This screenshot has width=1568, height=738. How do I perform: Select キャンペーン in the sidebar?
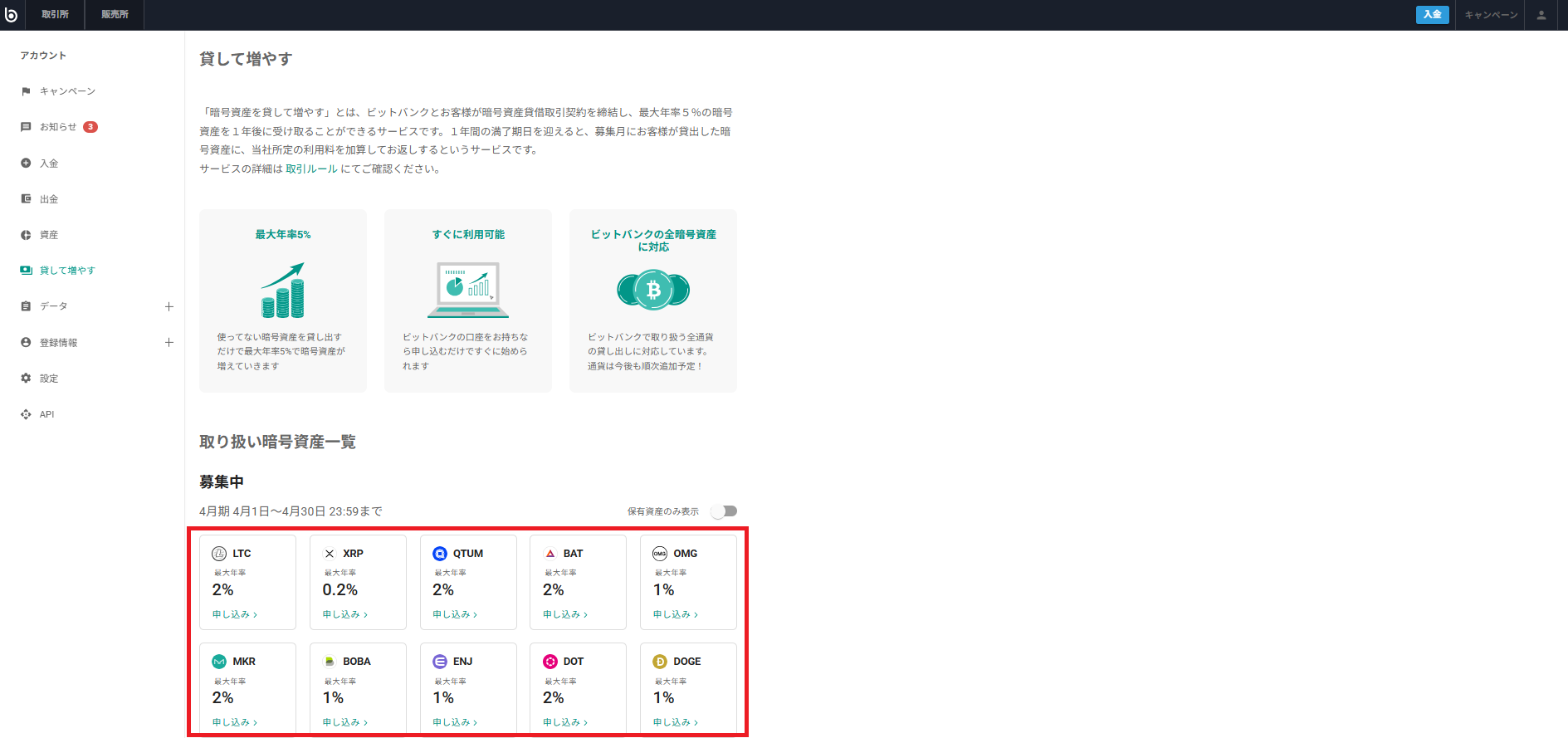coord(68,91)
